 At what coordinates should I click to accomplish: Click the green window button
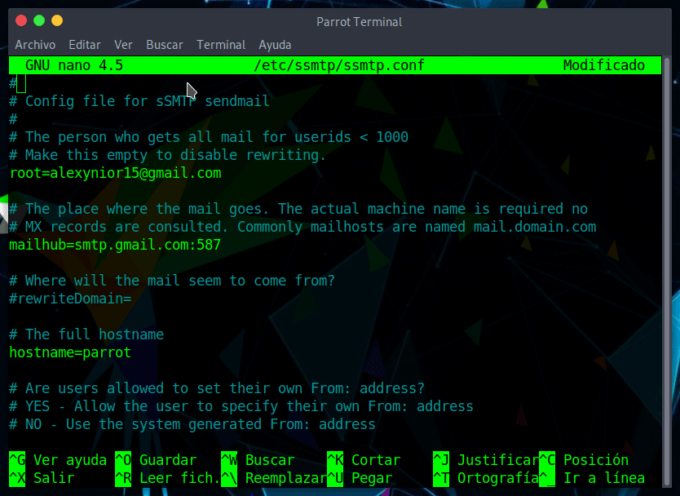[x=39, y=20]
